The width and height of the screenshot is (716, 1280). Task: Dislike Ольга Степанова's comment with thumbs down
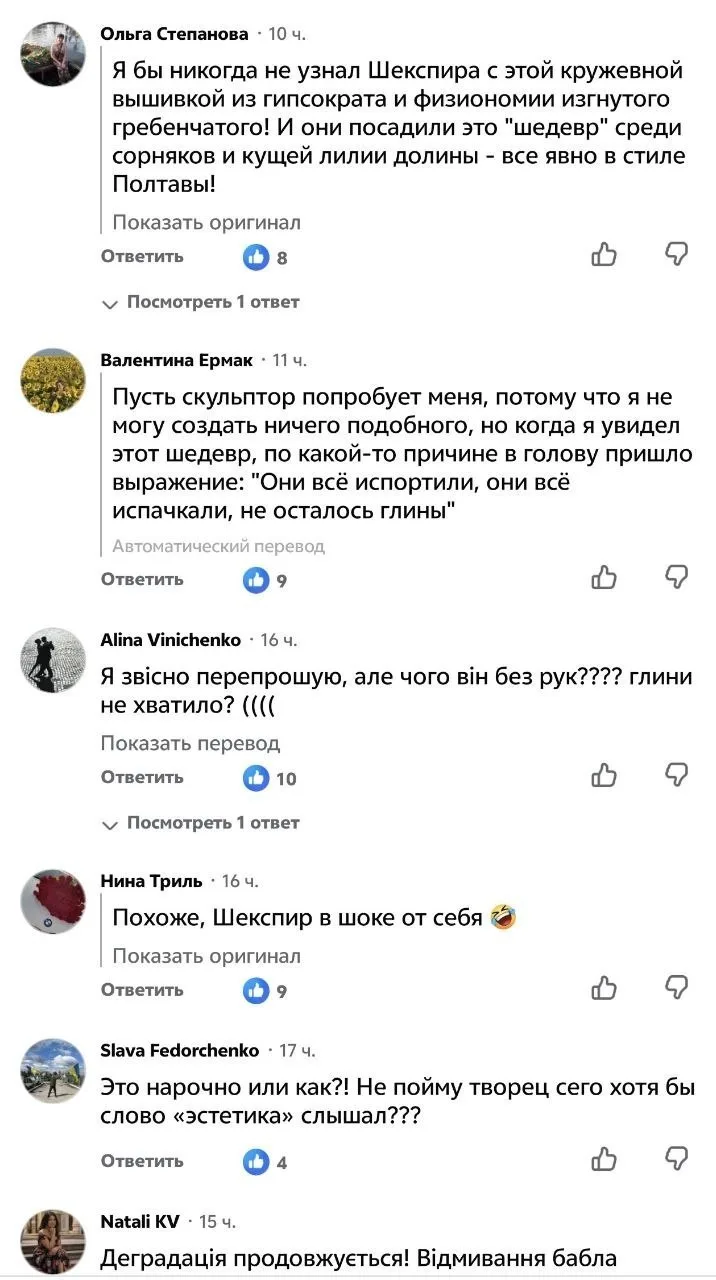pos(677,256)
